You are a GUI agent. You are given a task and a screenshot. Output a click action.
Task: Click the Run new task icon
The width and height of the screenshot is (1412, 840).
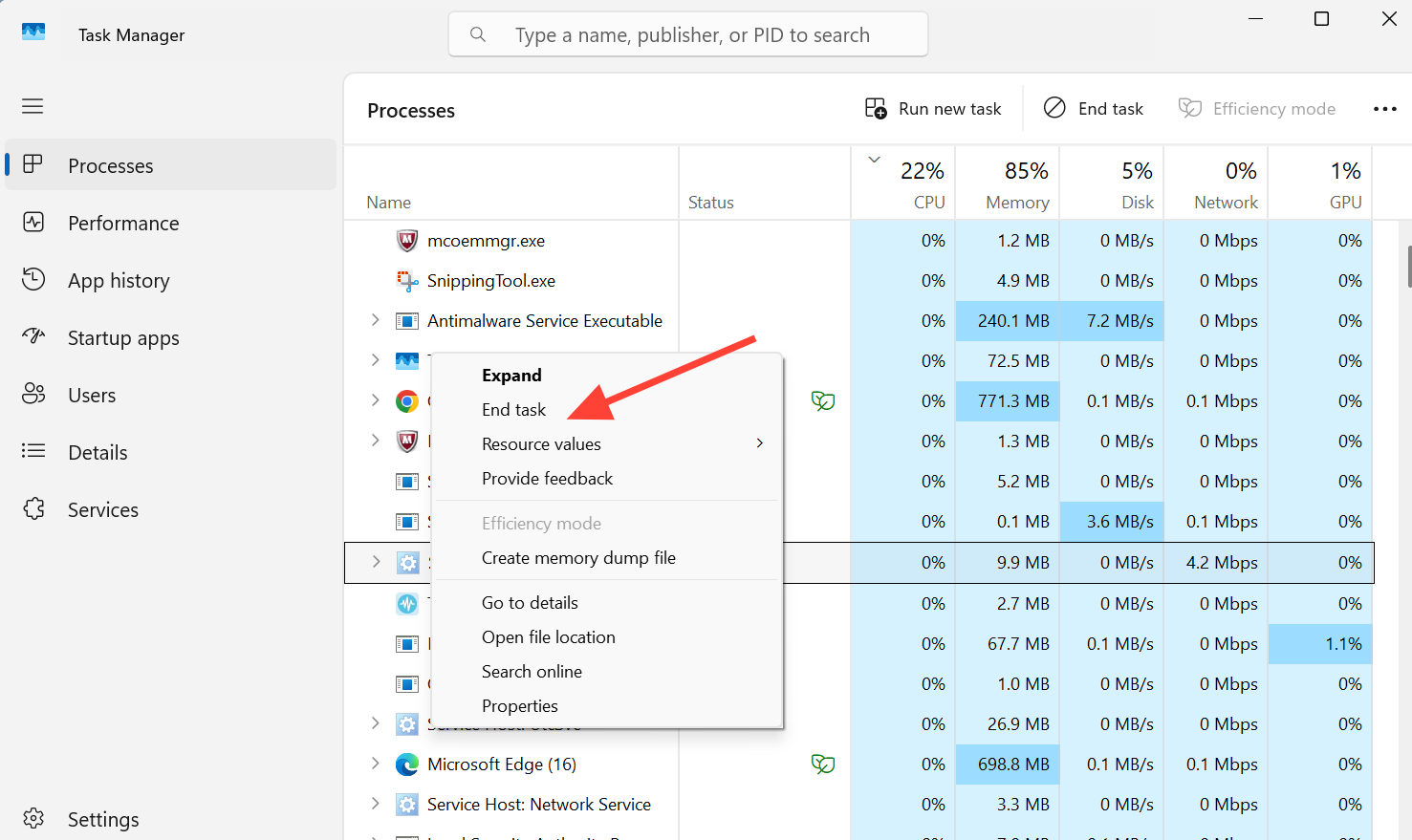tap(876, 108)
